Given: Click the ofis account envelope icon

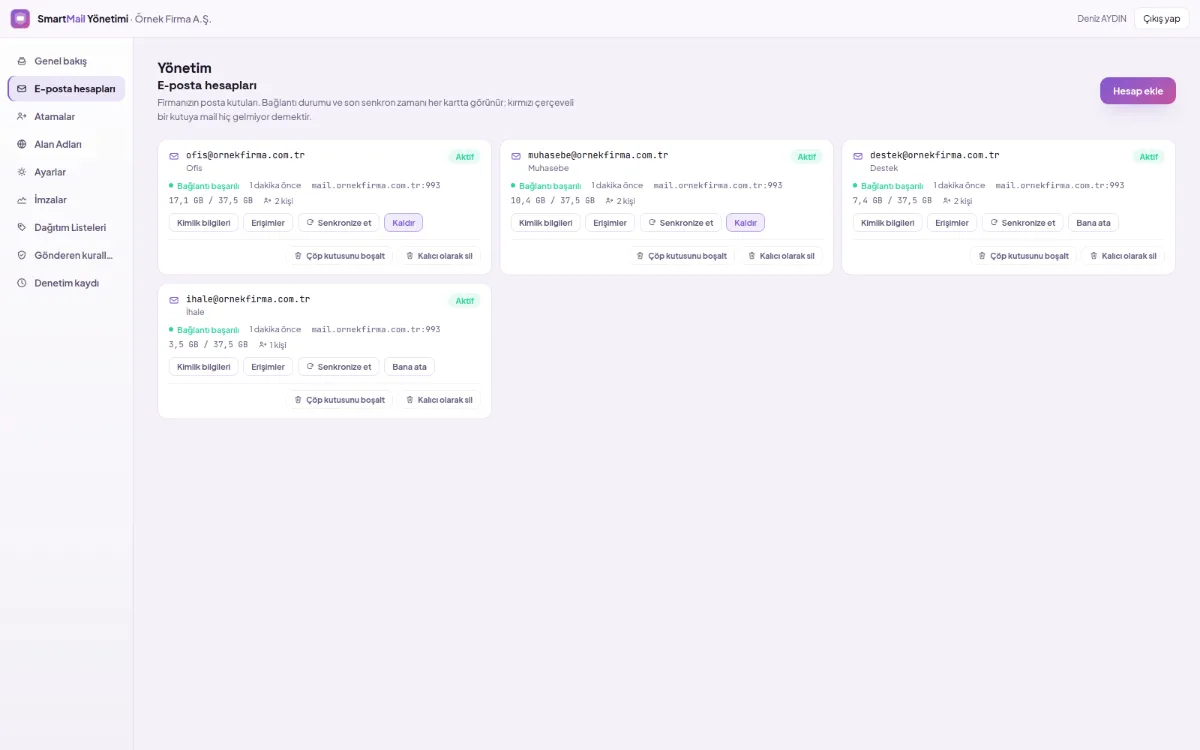Looking at the screenshot, I should tap(174, 156).
